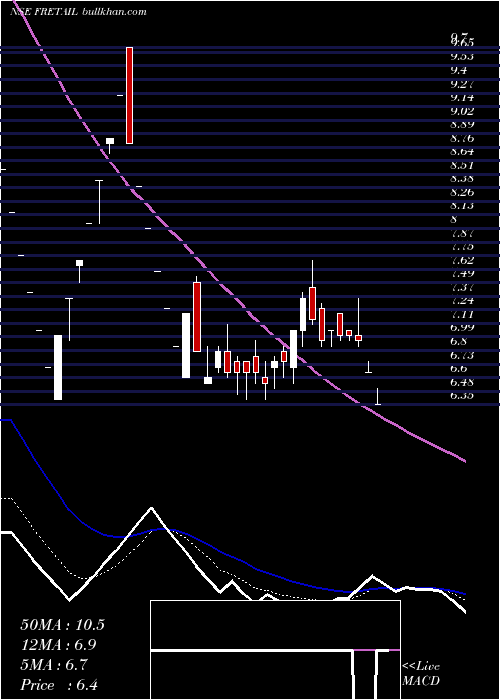500x700 pixels.
Task: Click the NSE FRETAIL chart title
Action: pos(45,12)
